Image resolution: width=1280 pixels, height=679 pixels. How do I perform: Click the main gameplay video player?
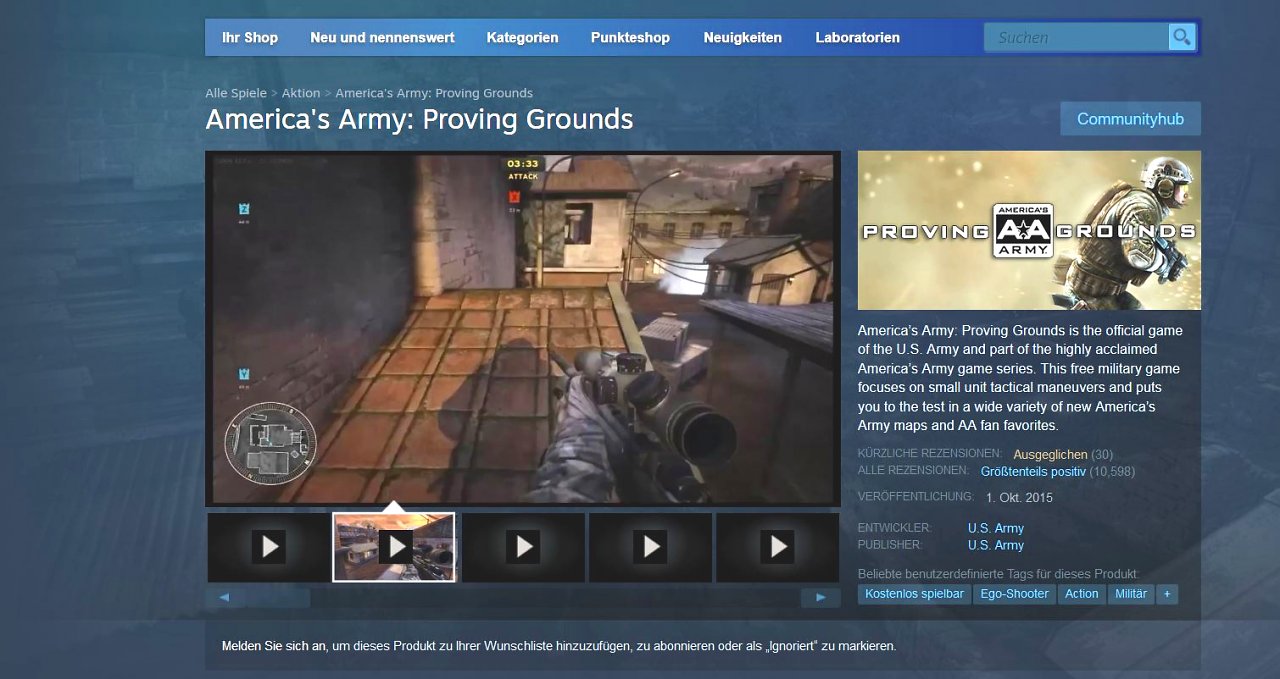tap(522, 328)
